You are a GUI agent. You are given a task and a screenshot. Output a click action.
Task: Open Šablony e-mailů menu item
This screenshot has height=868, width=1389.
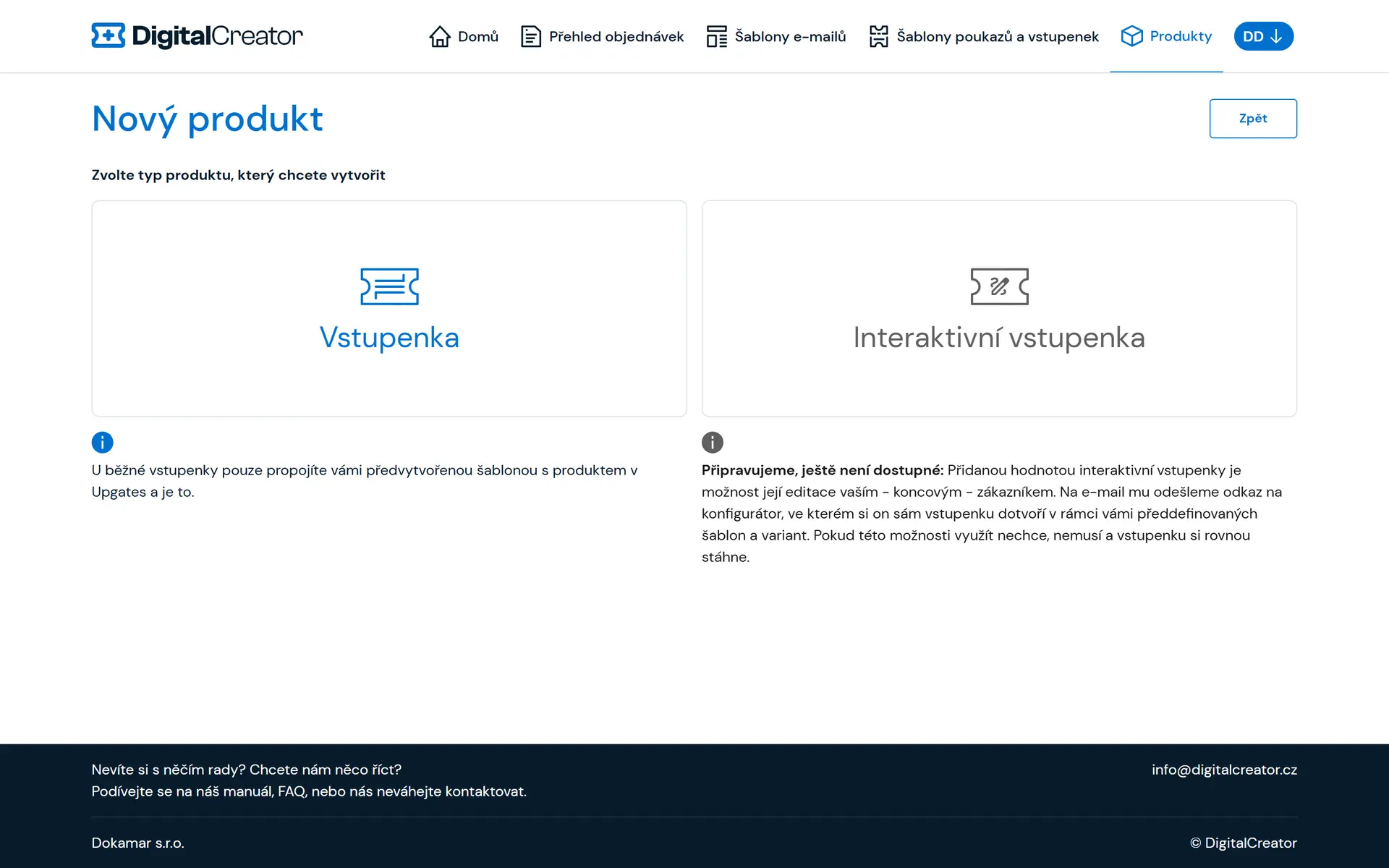pyautogui.click(x=776, y=36)
